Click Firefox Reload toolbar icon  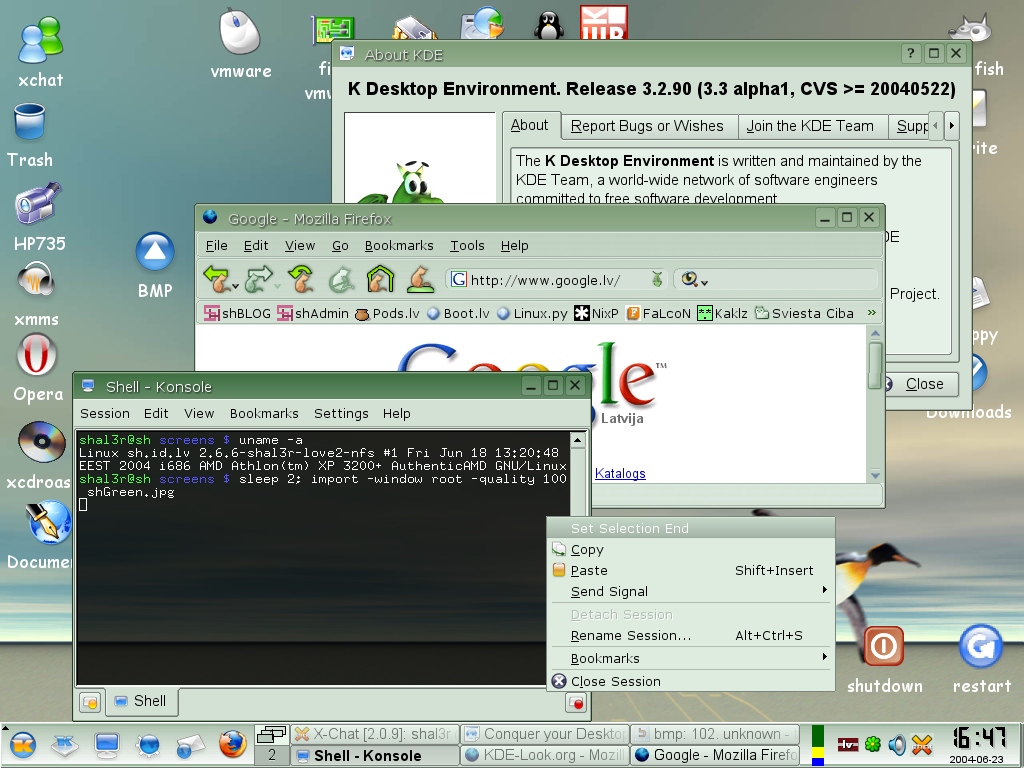coord(300,279)
